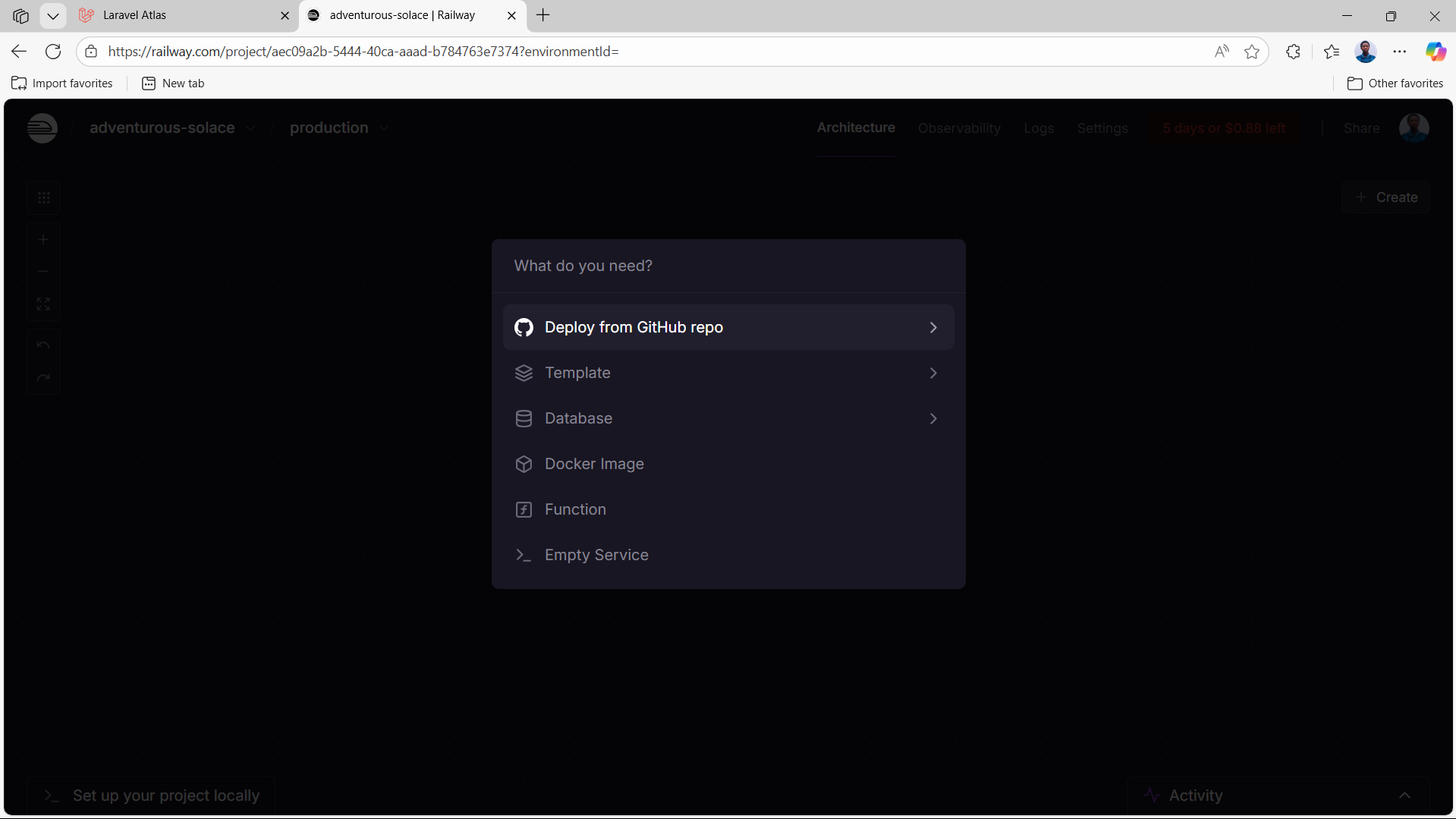Open Set up your project locally
Screen dimensions: 1456x819
pyautogui.click(x=151, y=795)
